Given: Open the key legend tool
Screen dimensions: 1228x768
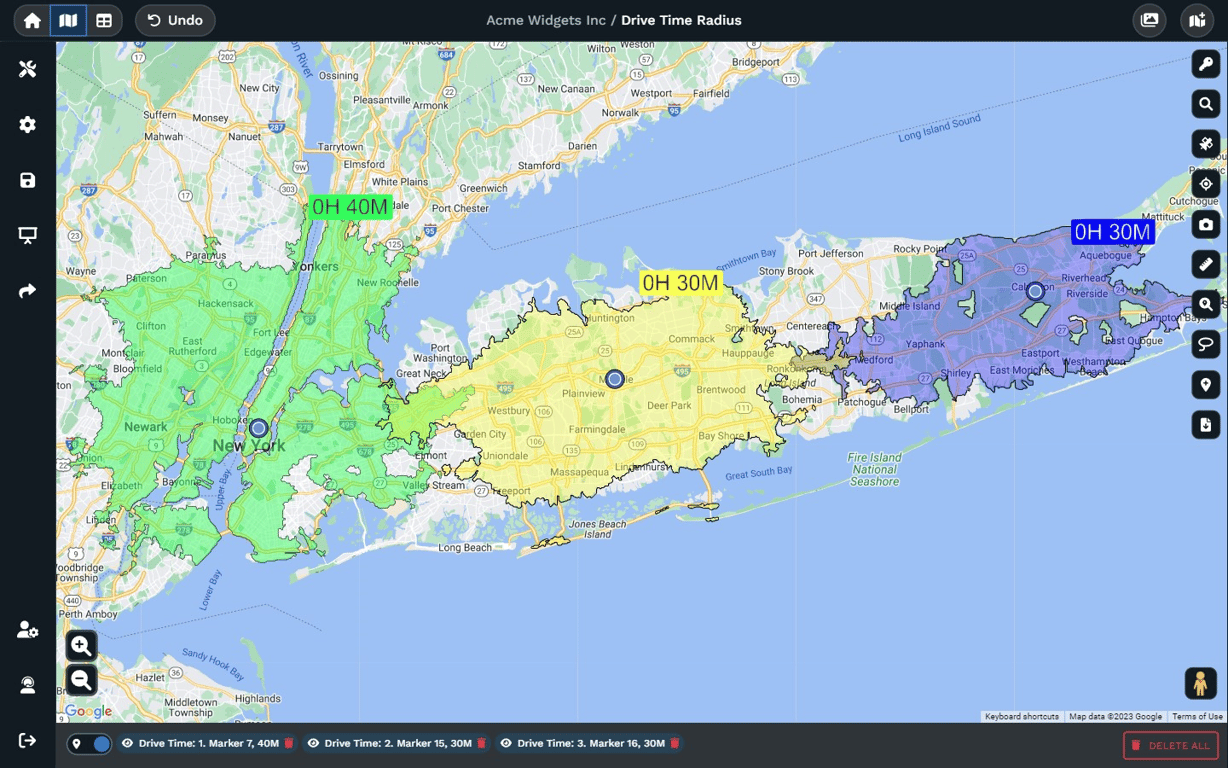Looking at the screenshot, I should coord(1206,64).
